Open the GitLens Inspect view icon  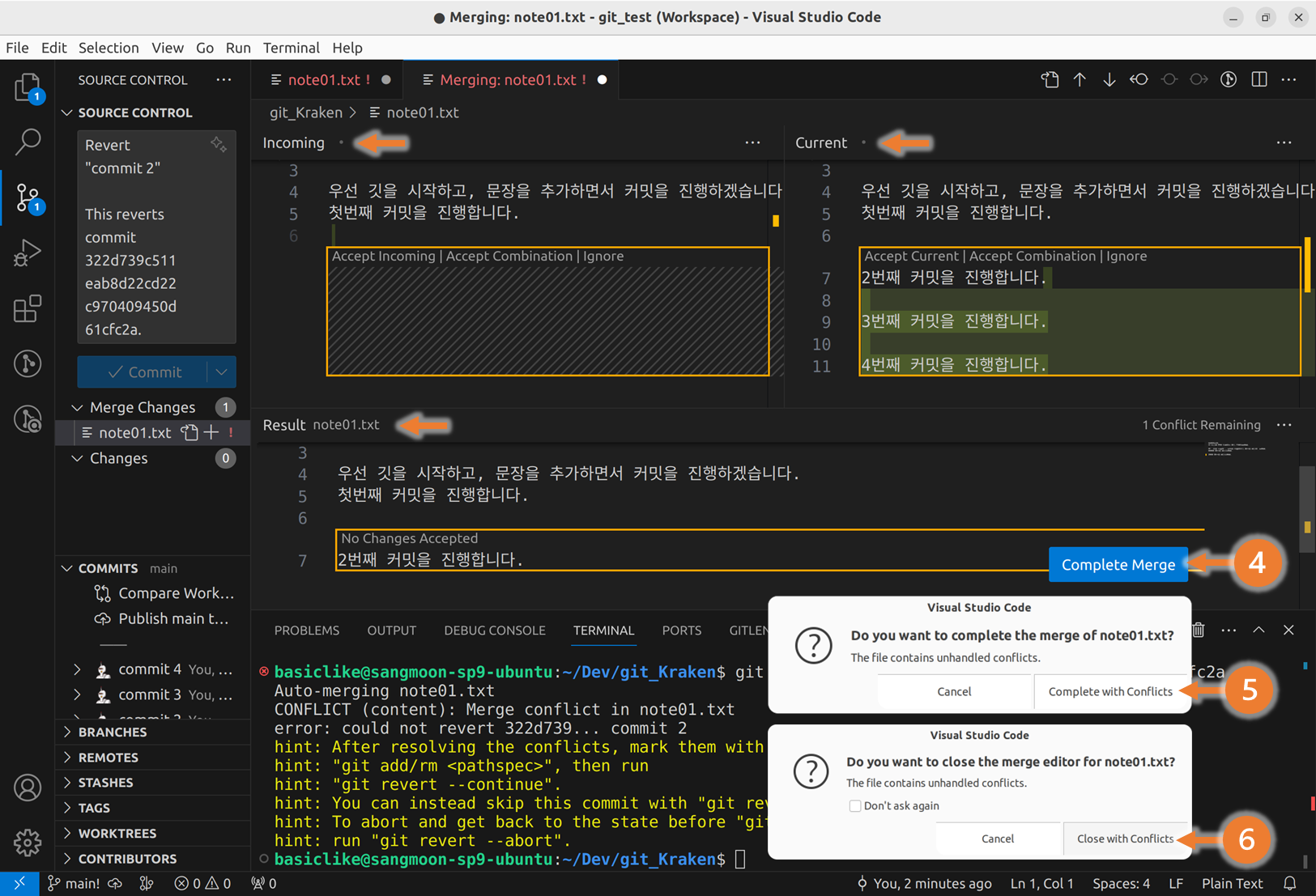28,419
